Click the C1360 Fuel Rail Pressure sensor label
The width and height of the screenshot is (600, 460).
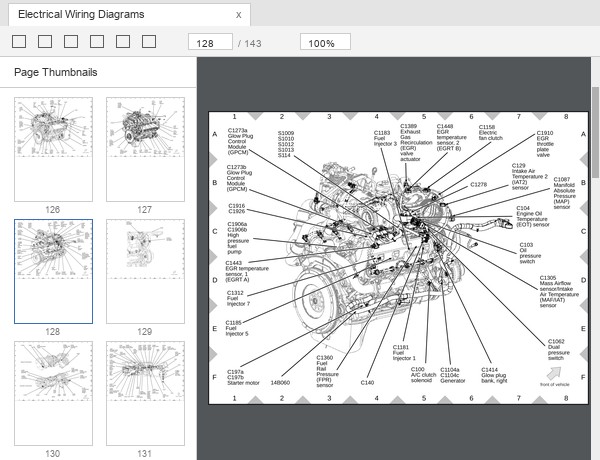(x=327, y=371)
